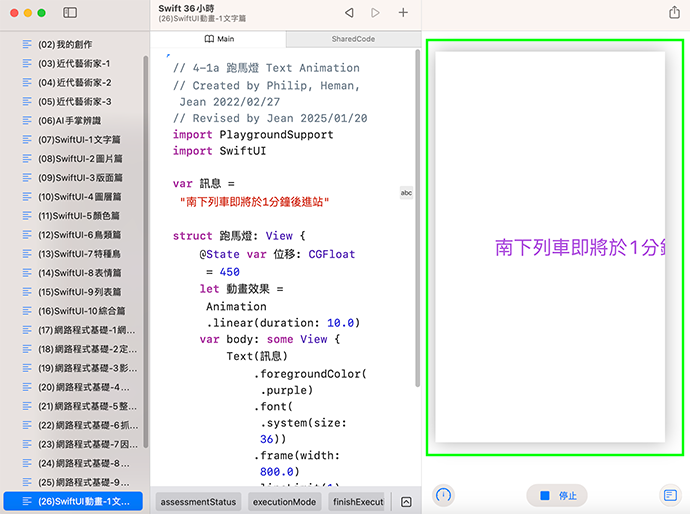Expand the code suggestion bar chevron

coord(406,502)
